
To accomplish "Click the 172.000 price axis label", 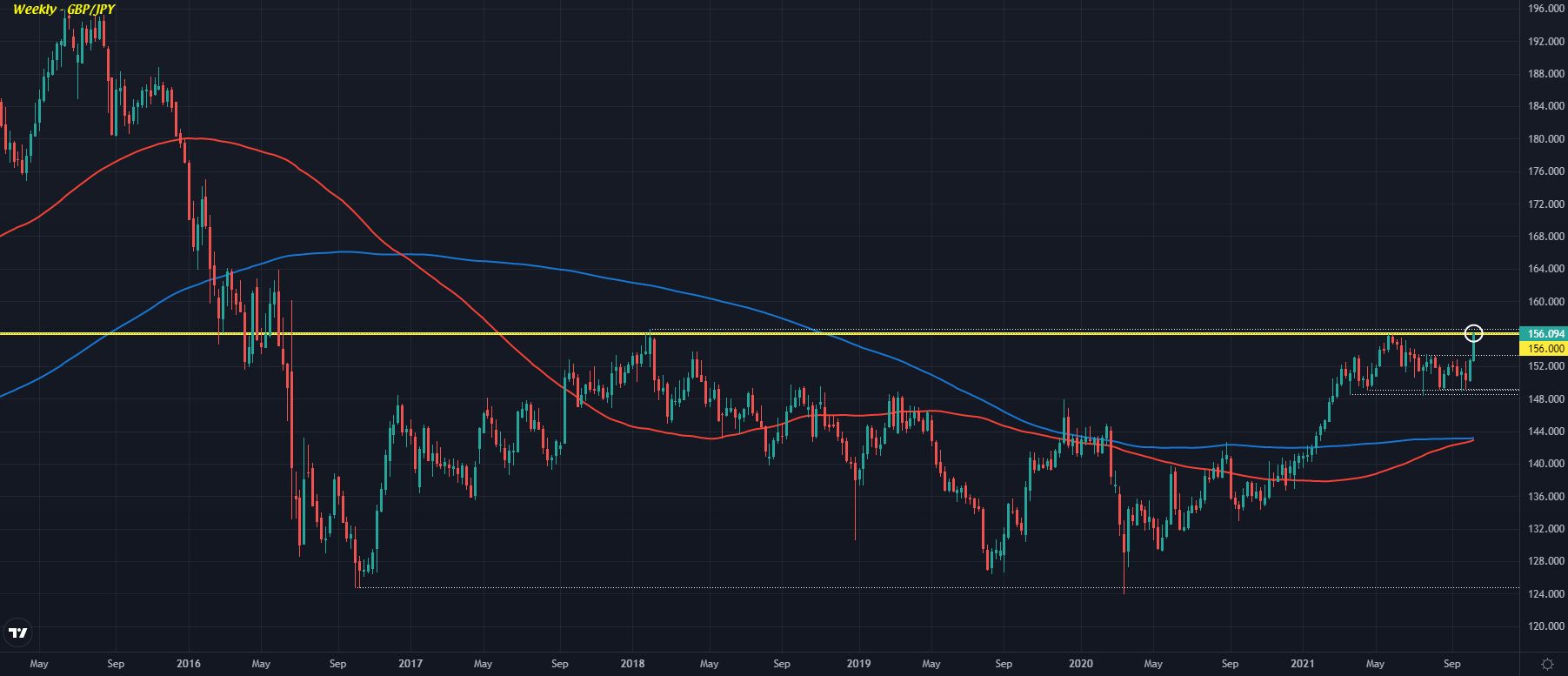I will point(1546,204).
